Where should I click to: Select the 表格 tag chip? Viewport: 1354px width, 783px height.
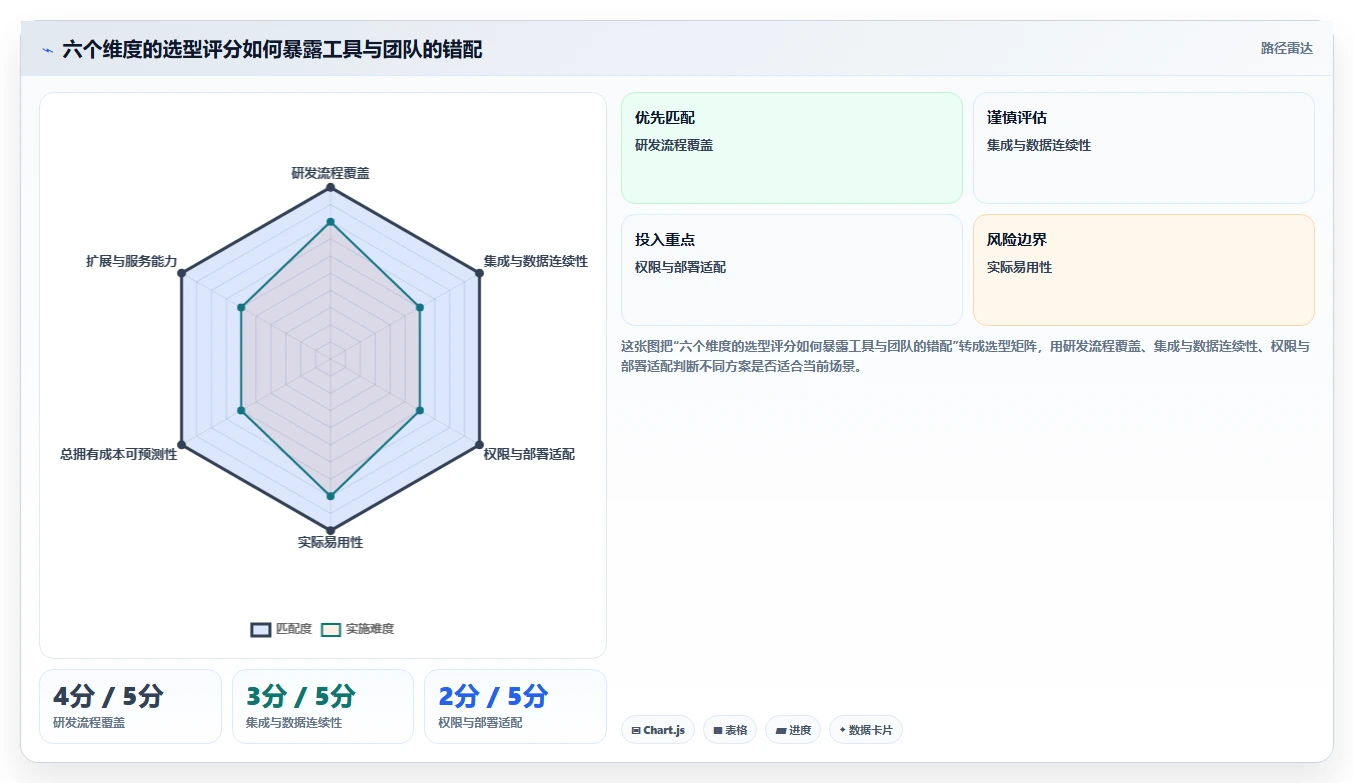click(730, 730)
